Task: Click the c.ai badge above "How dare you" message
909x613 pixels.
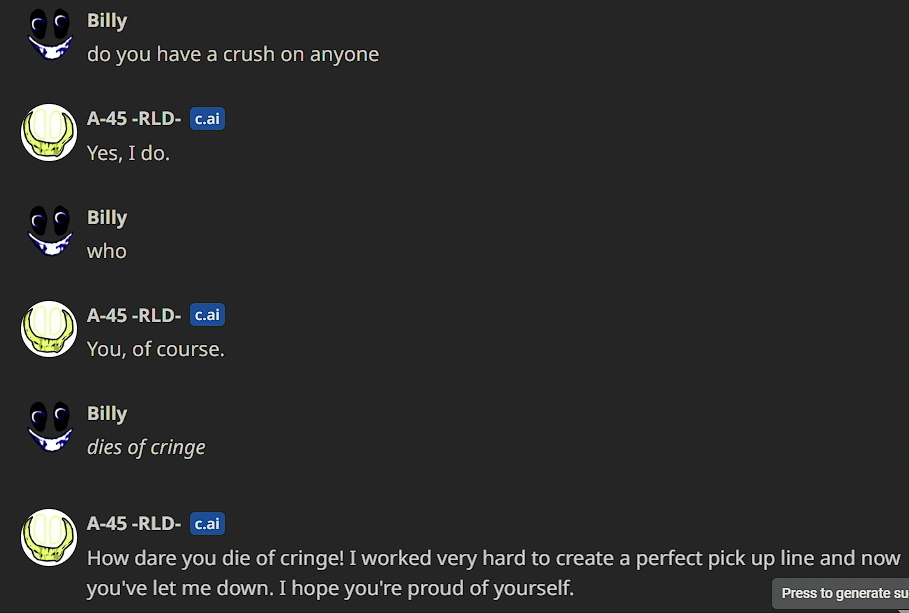Action: tap(207, 523)
